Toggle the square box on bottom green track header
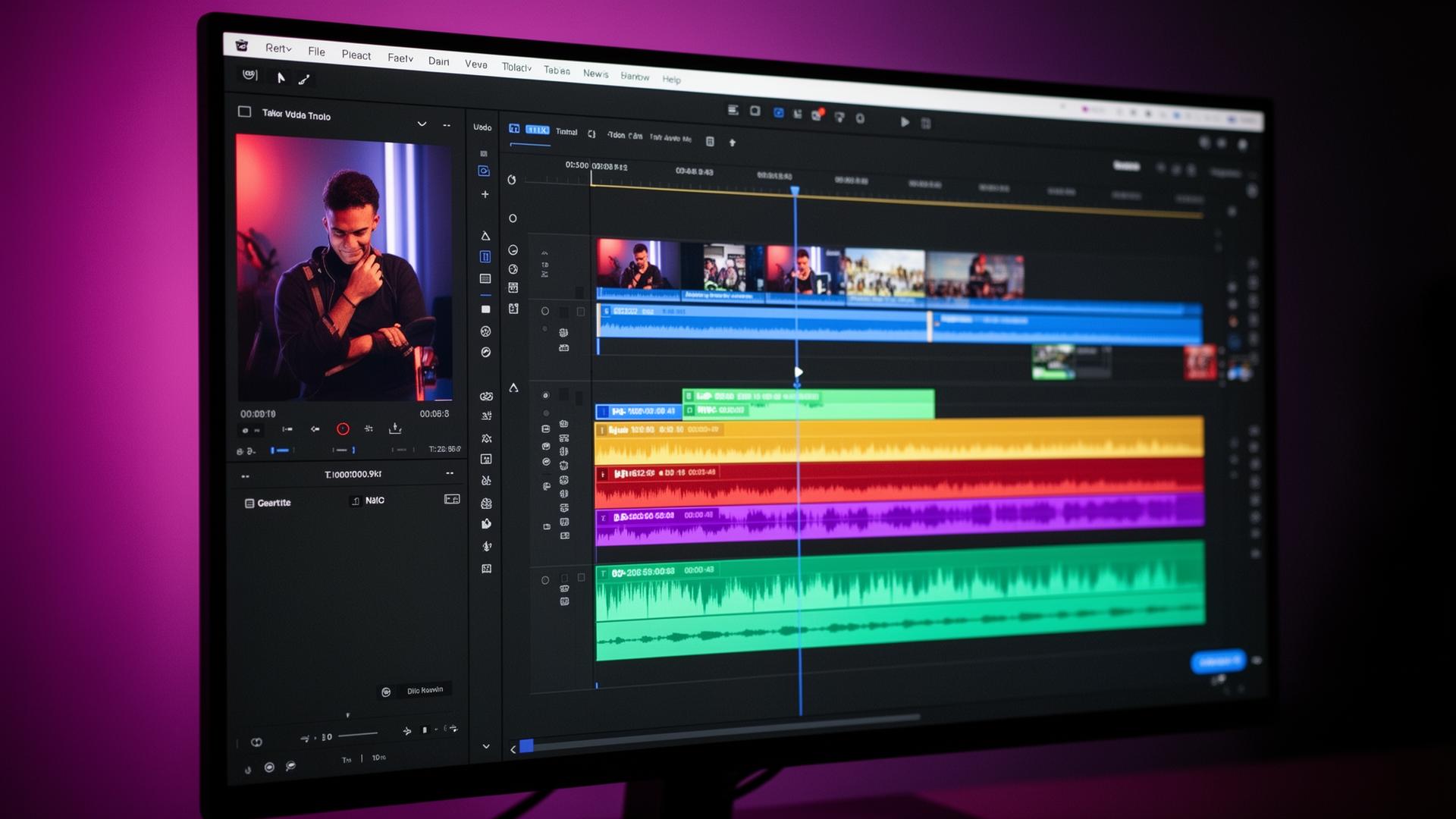The image size is (1456, 819). (582, 577)
